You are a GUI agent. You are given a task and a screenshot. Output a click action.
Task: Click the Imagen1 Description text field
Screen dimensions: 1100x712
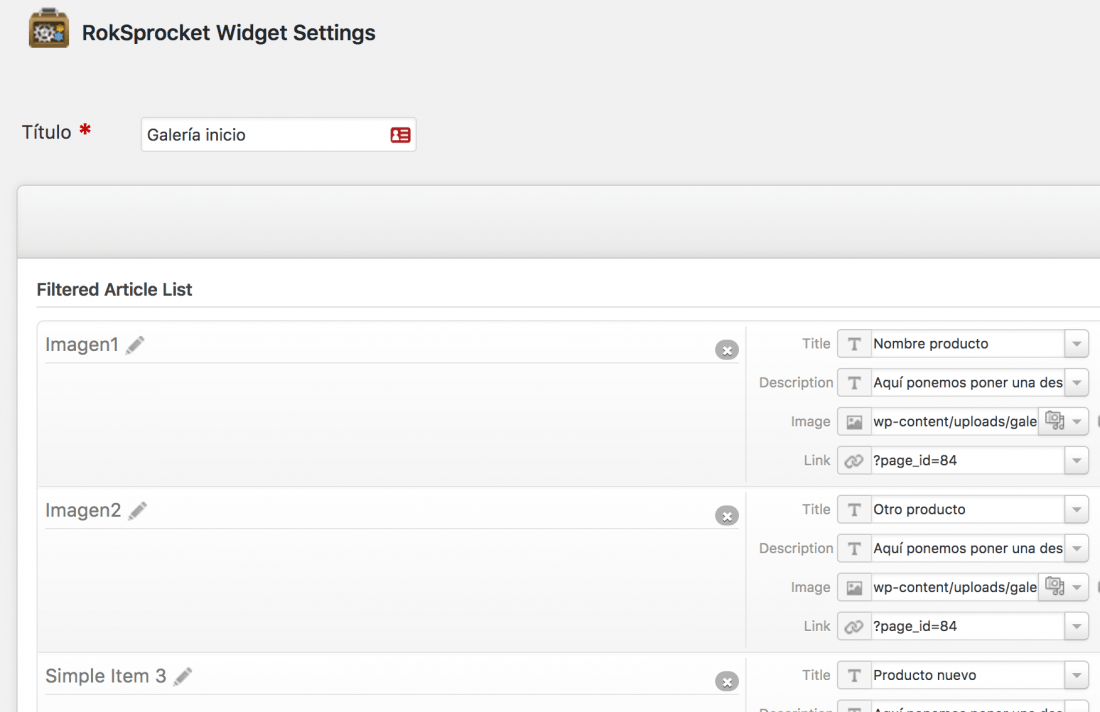coord(967,383)
